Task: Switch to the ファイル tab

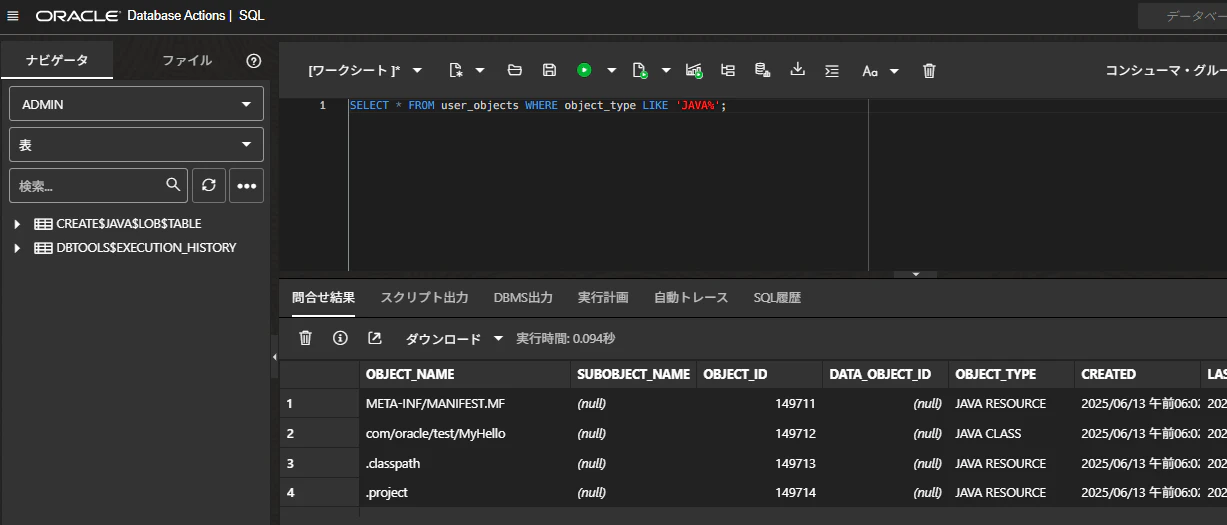Action: [187, 60]
